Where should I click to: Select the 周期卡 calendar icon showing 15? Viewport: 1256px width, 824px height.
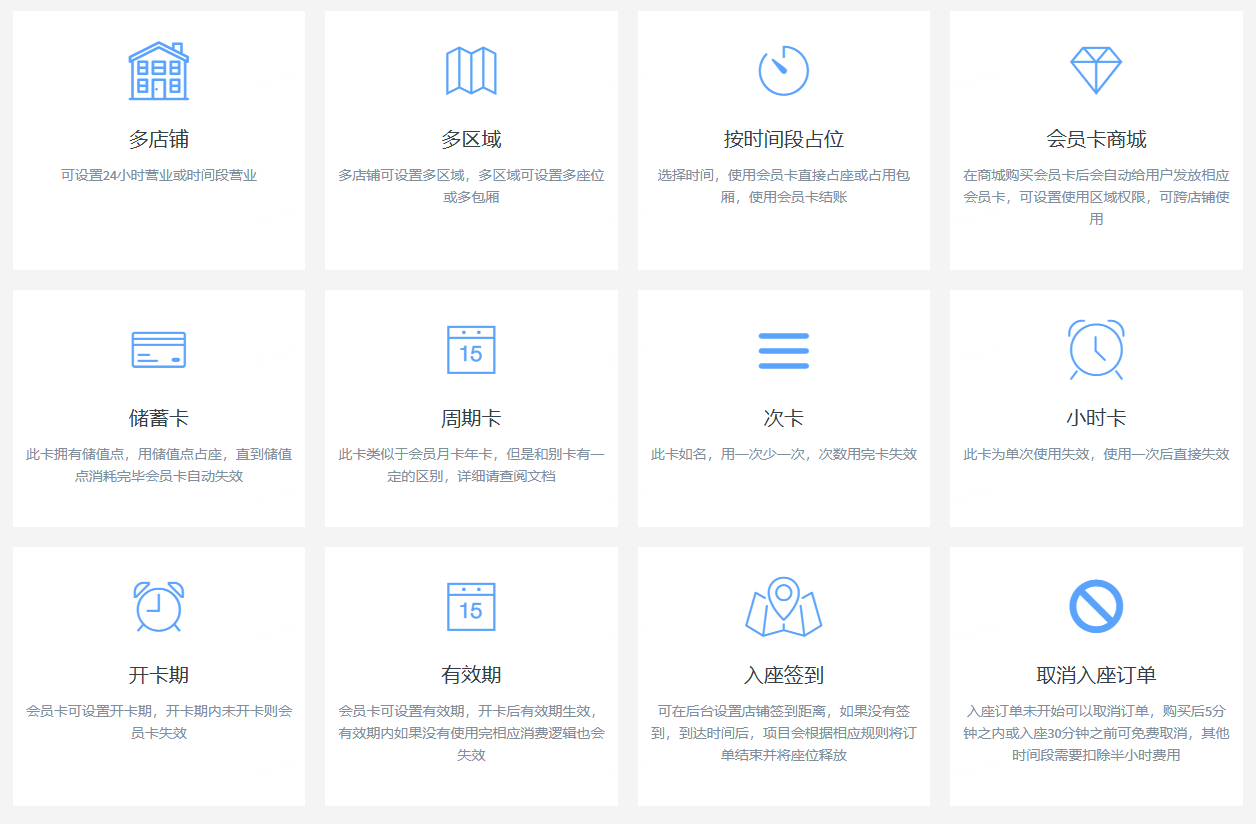470,349
